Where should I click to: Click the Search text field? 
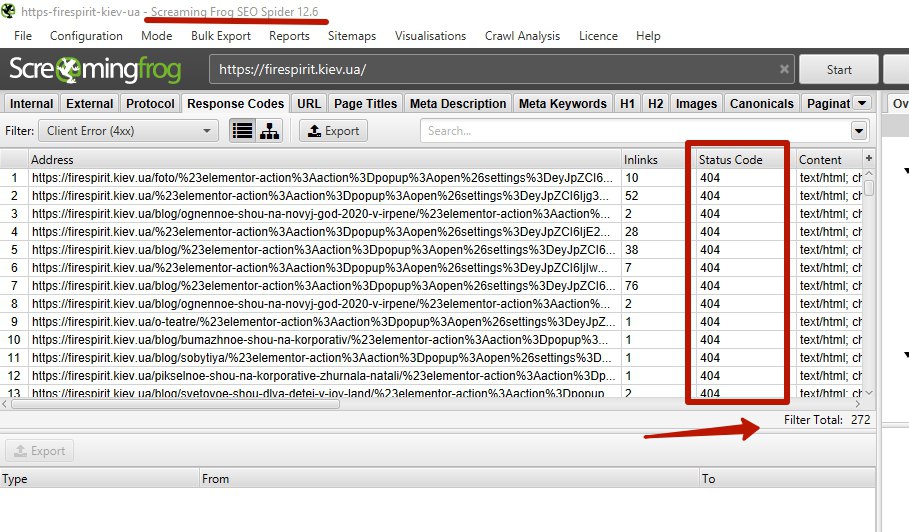(635, 131)
